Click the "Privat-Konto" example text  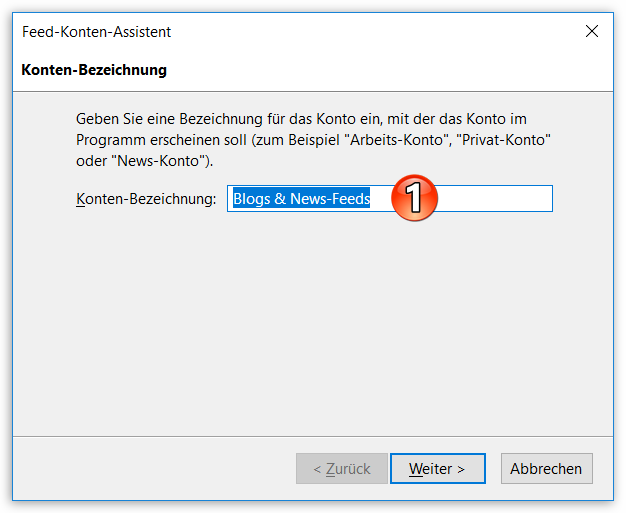503,140
